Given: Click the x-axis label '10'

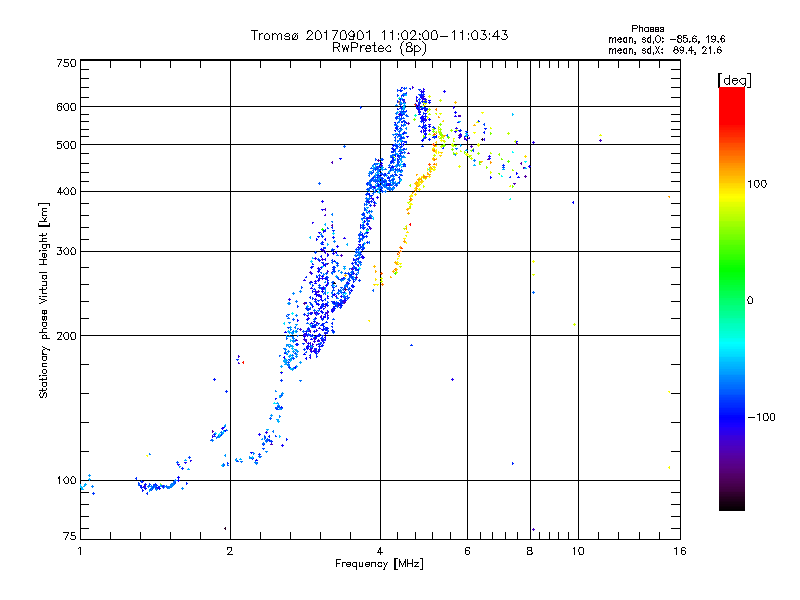Looking at the screenshot, I should [x=578, y=551].
